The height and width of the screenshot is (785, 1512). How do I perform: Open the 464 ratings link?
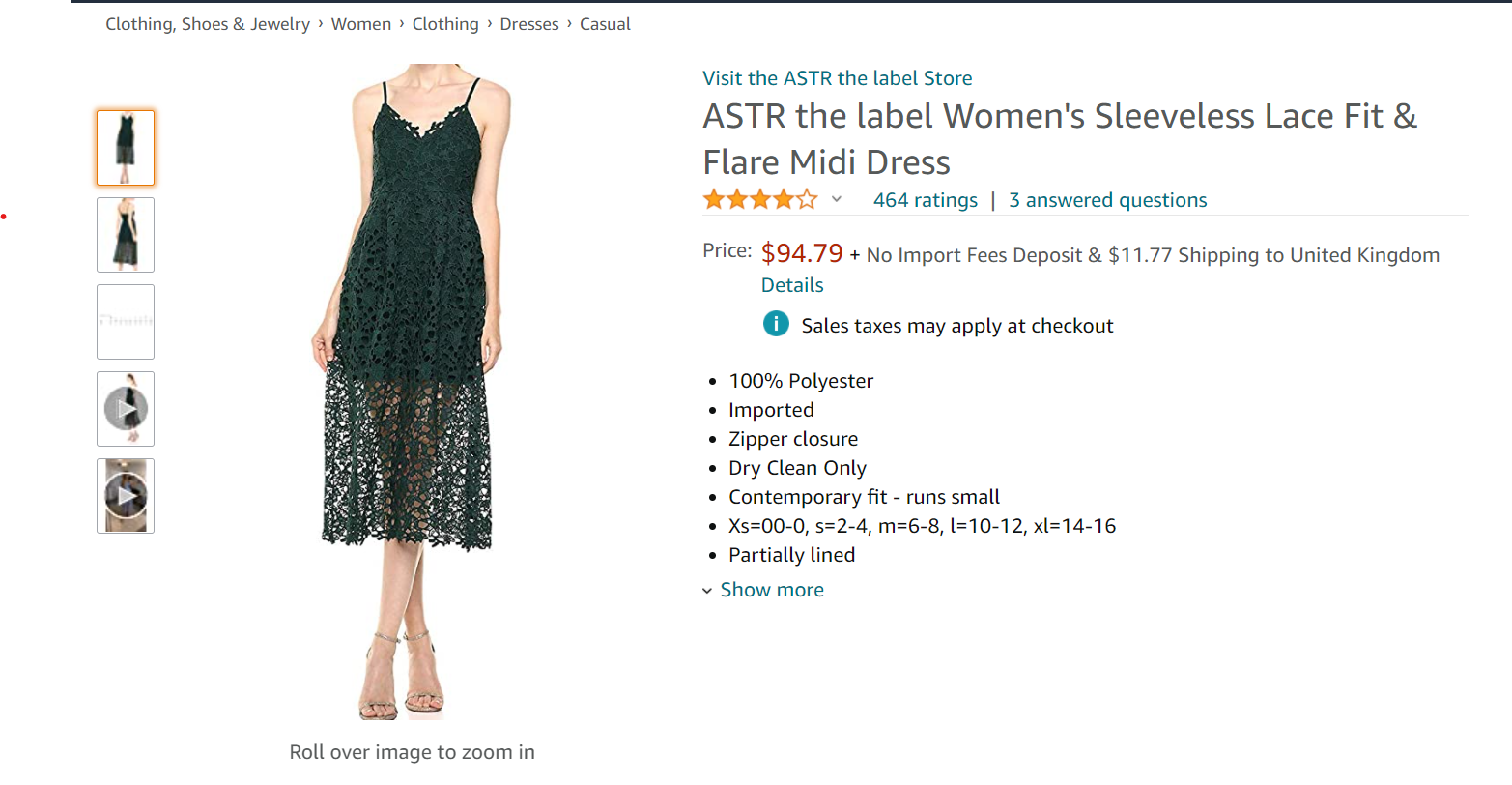(x=925, y=200)
